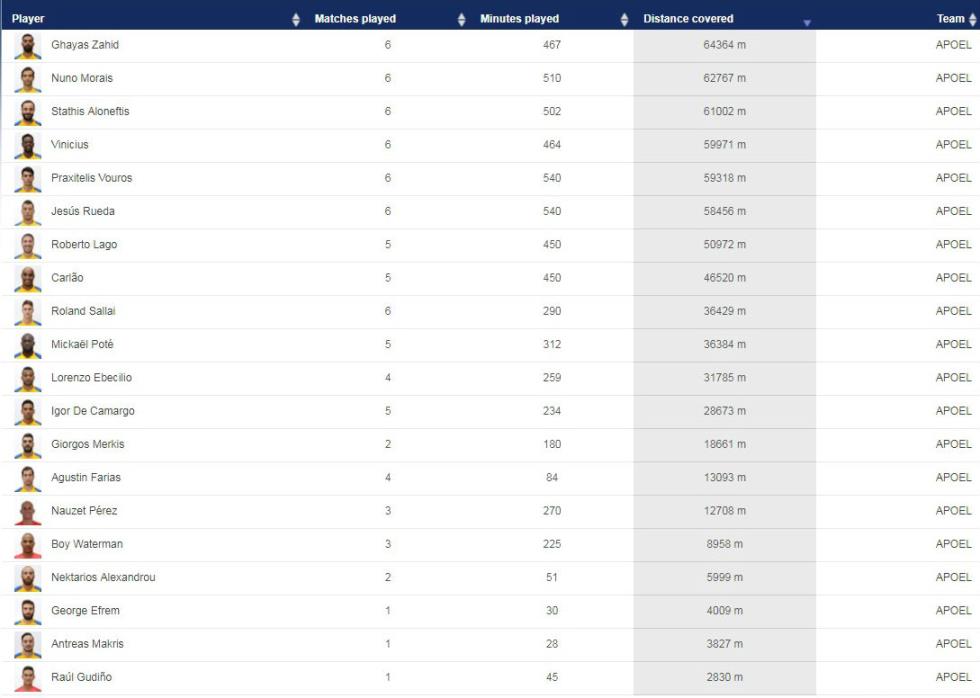Click minutes value 467

(x=552, y=45)
